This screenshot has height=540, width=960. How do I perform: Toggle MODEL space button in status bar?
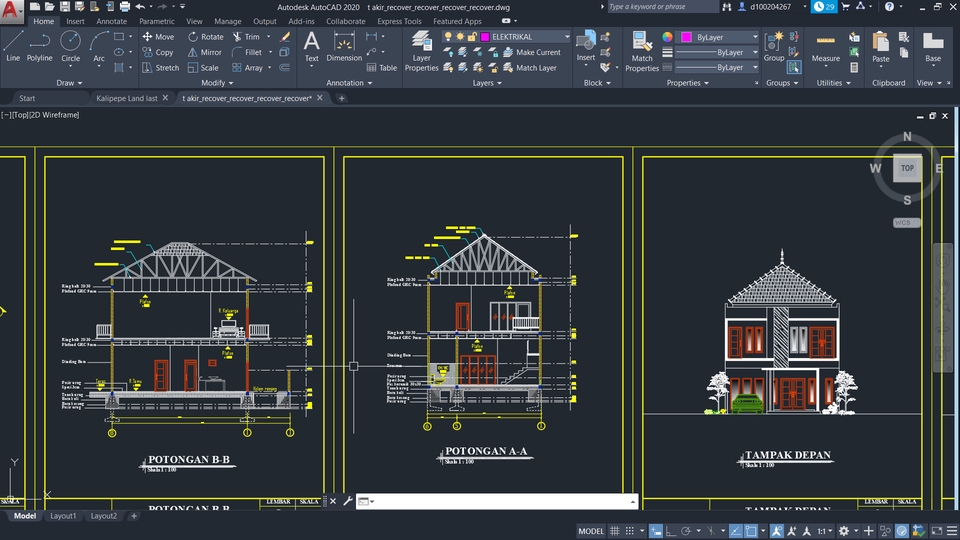(x=591, y=531)
